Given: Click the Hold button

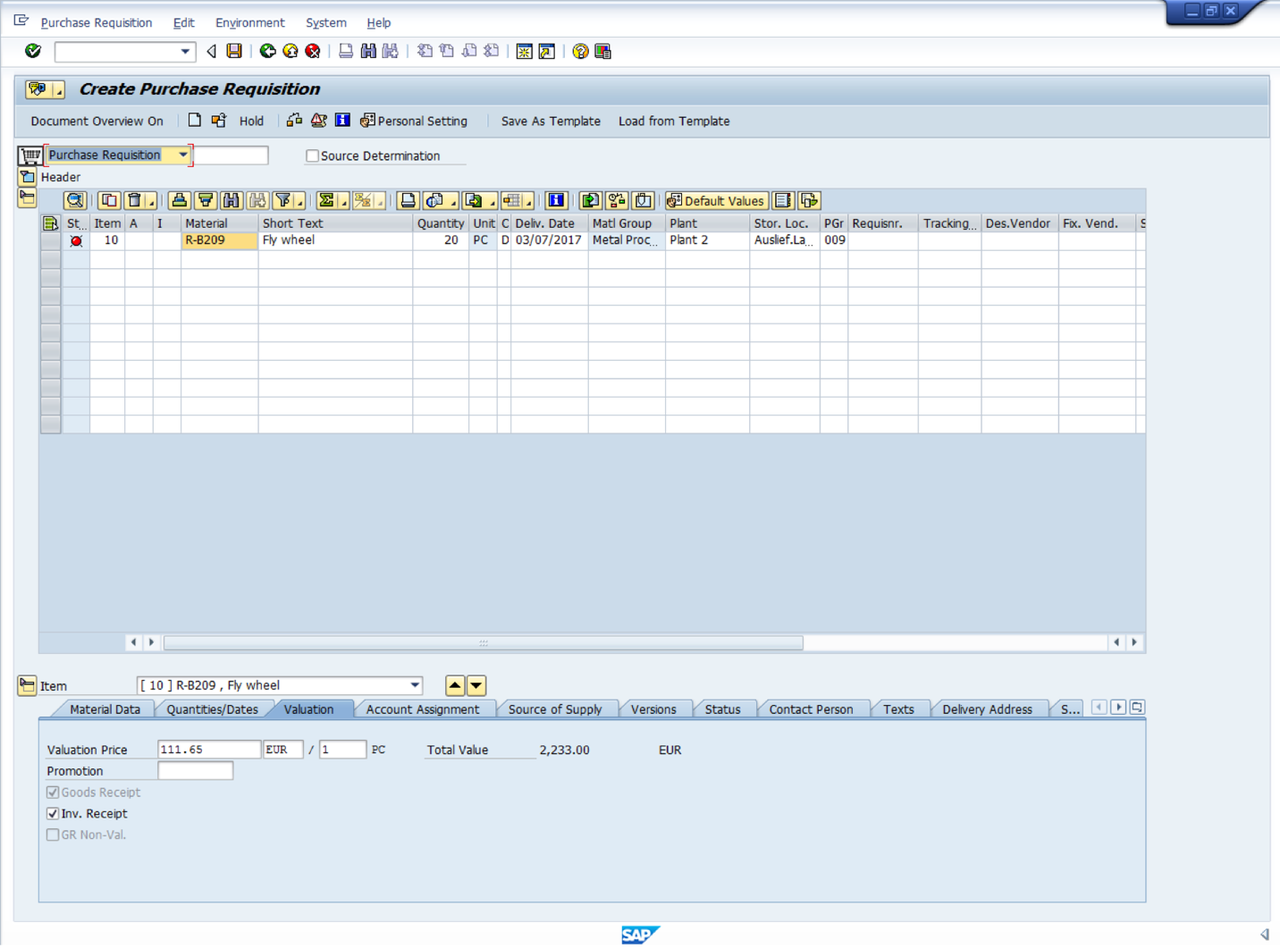Looking at the screenshot, I should (x=251, y=121).
